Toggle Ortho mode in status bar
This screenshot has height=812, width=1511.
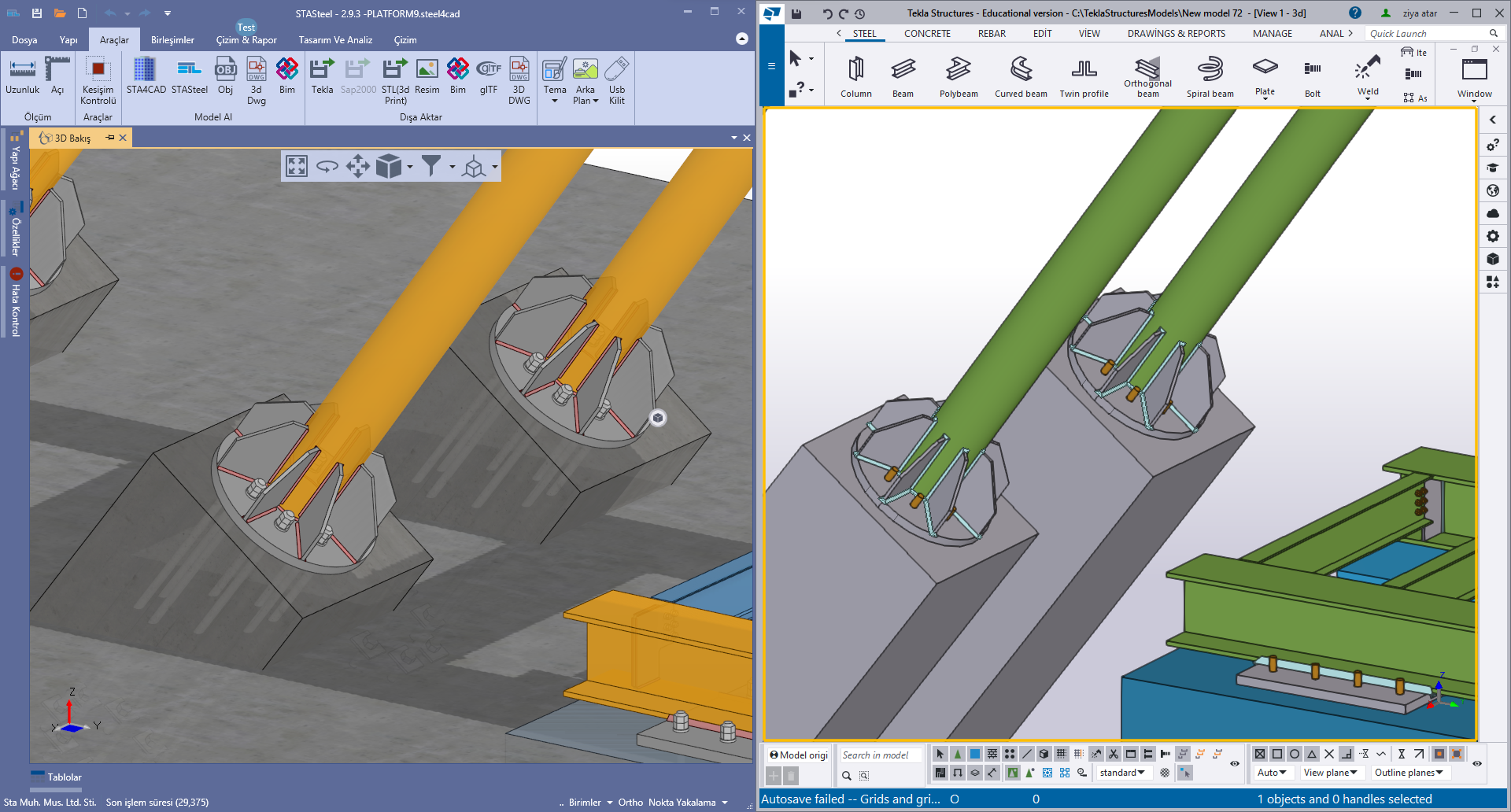[630, 803]
